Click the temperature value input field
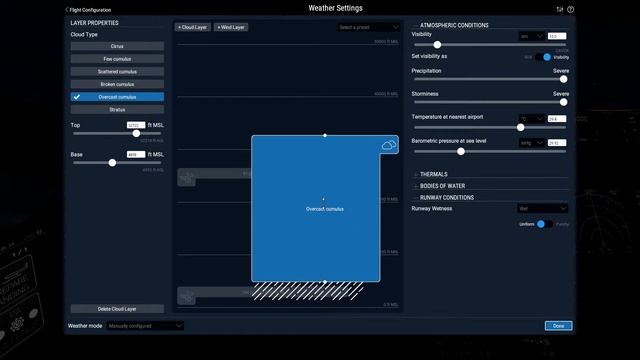Viewport: 640px width, 360px height. (x=557, y=119)
